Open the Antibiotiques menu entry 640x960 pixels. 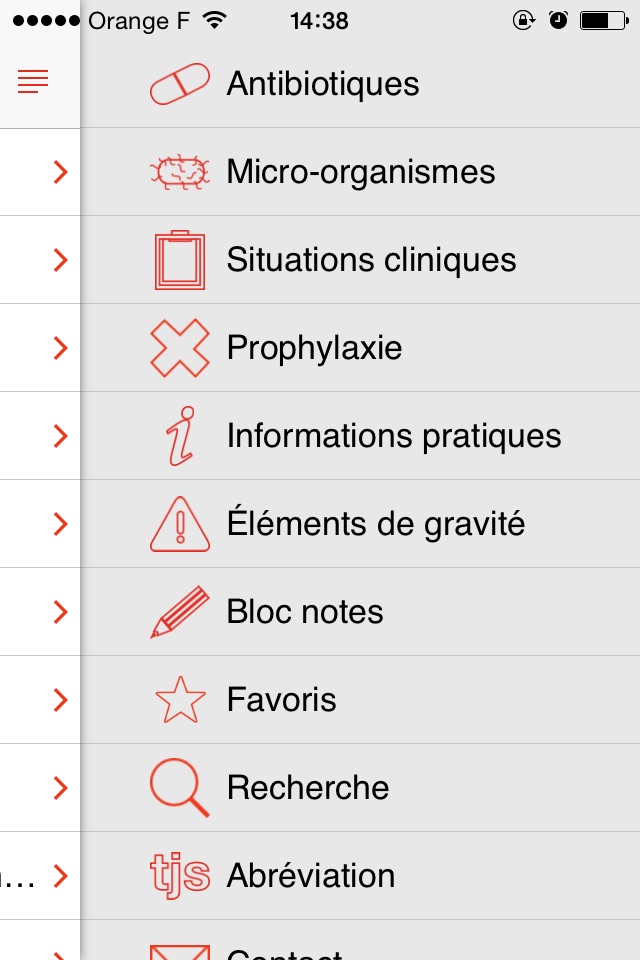pyautogui.click(x=323, y=84)
